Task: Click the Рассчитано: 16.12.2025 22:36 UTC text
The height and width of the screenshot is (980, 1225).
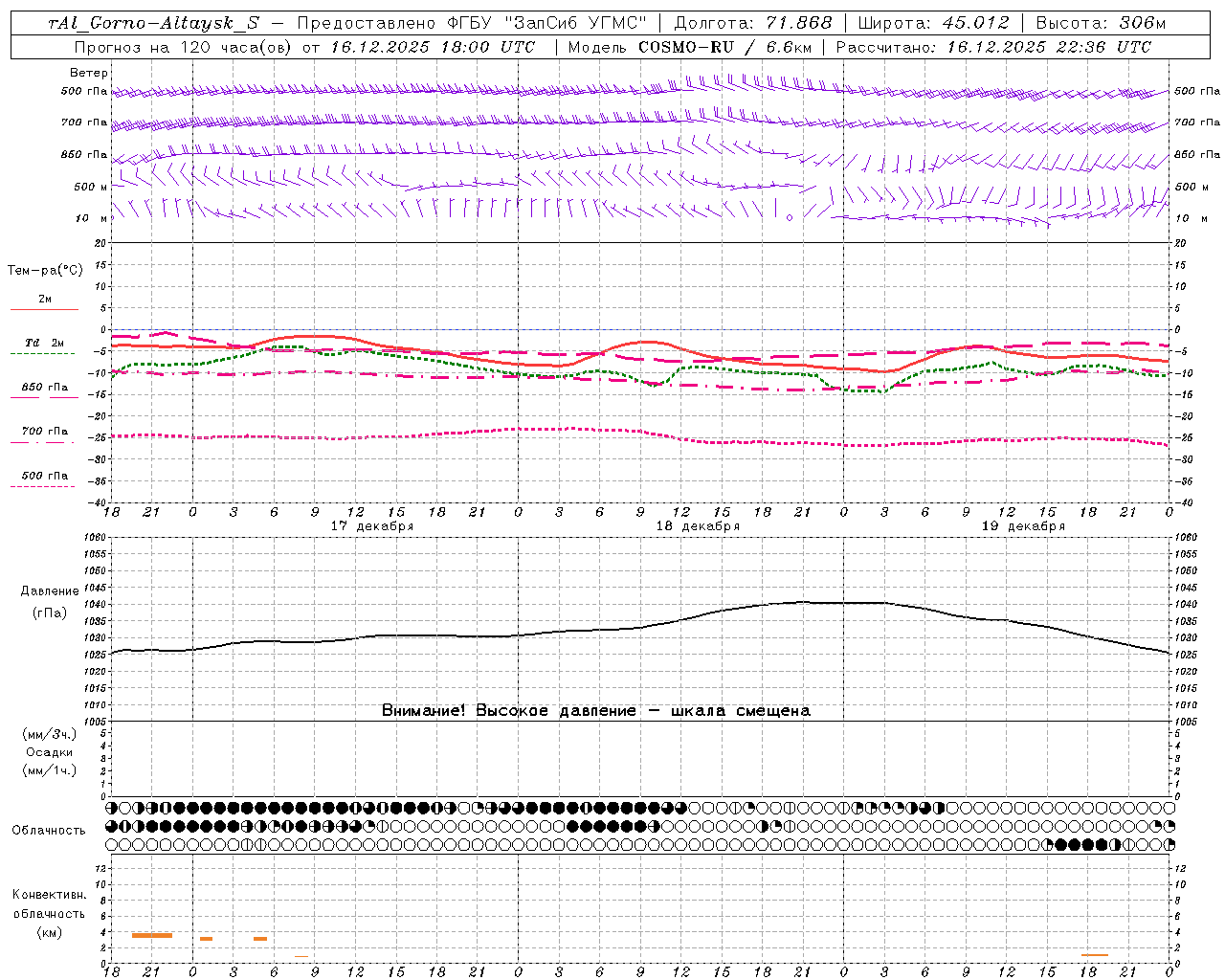Action: (994, 47)
